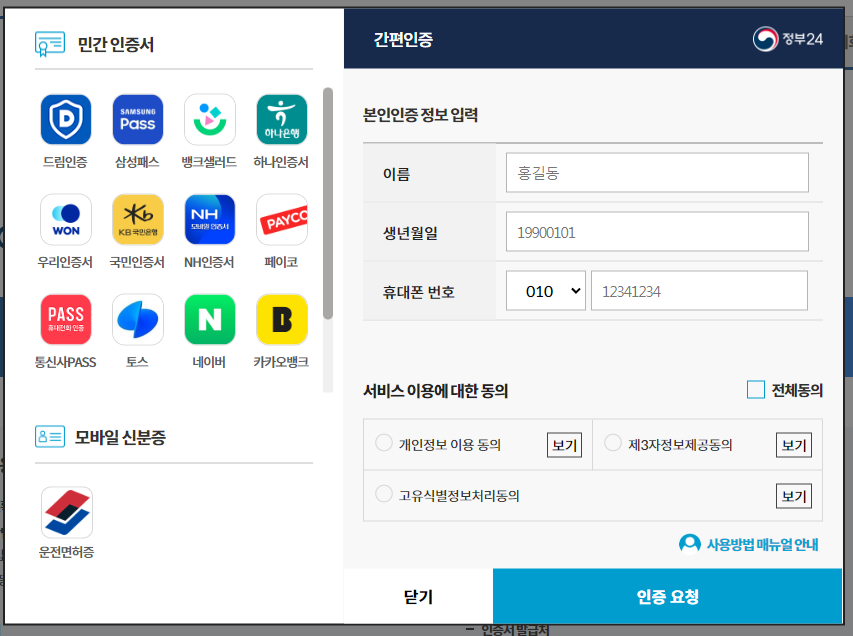The height and width of the screenshot is (636, 853).
Task: Click 보기 for 개인정보 이용 동의
Action: [x=564, y=445]
